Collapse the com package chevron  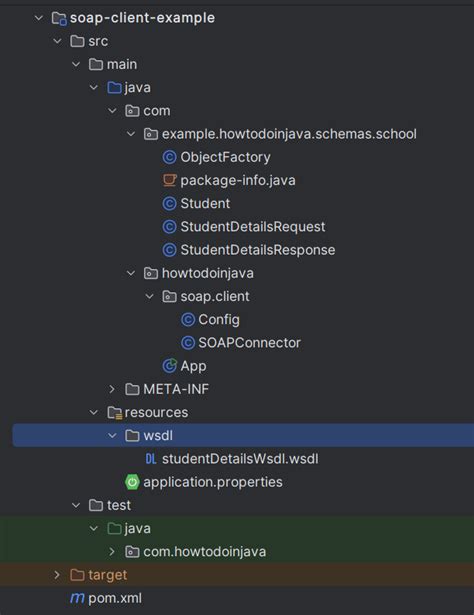tap(112, 111)
